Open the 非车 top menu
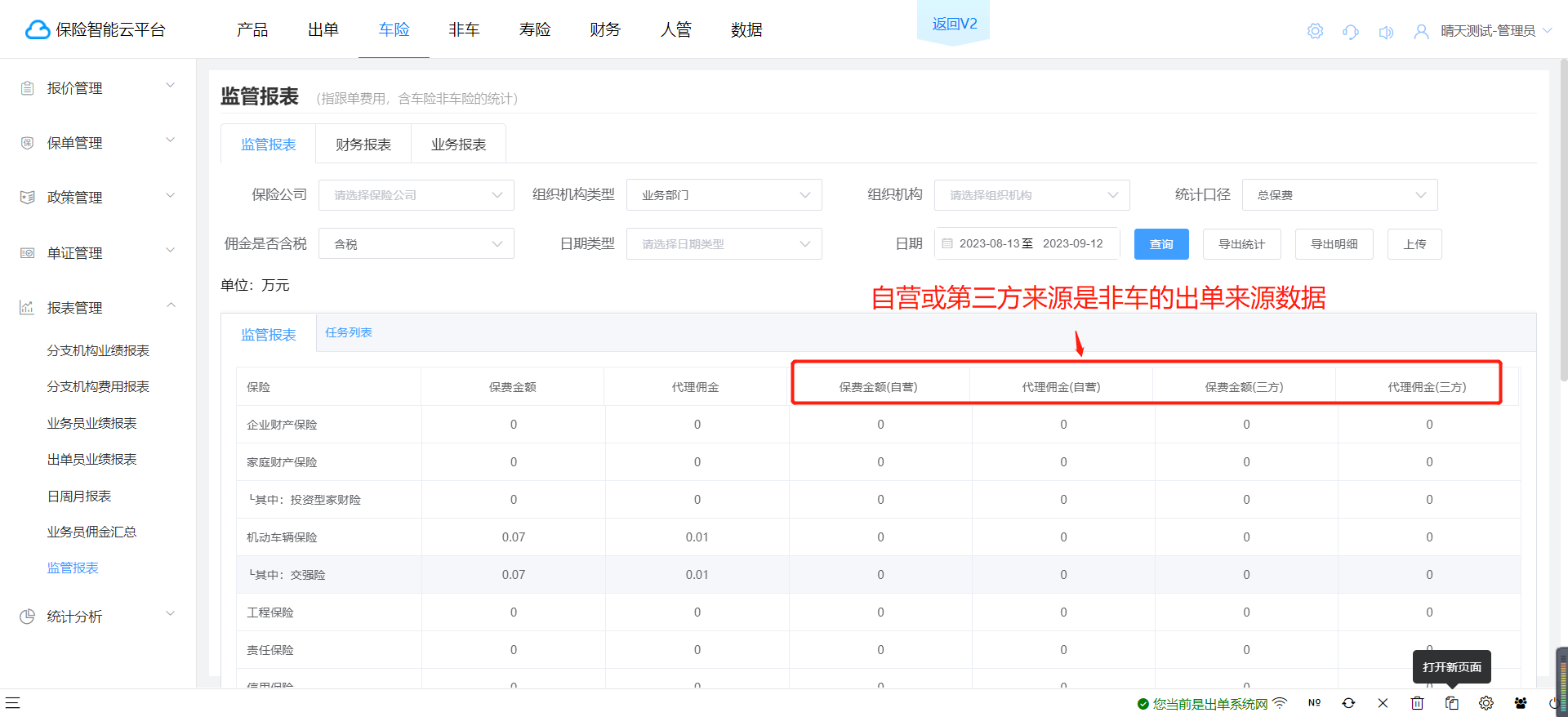This screenshot has width=1568, height=717. click(464, 30)
